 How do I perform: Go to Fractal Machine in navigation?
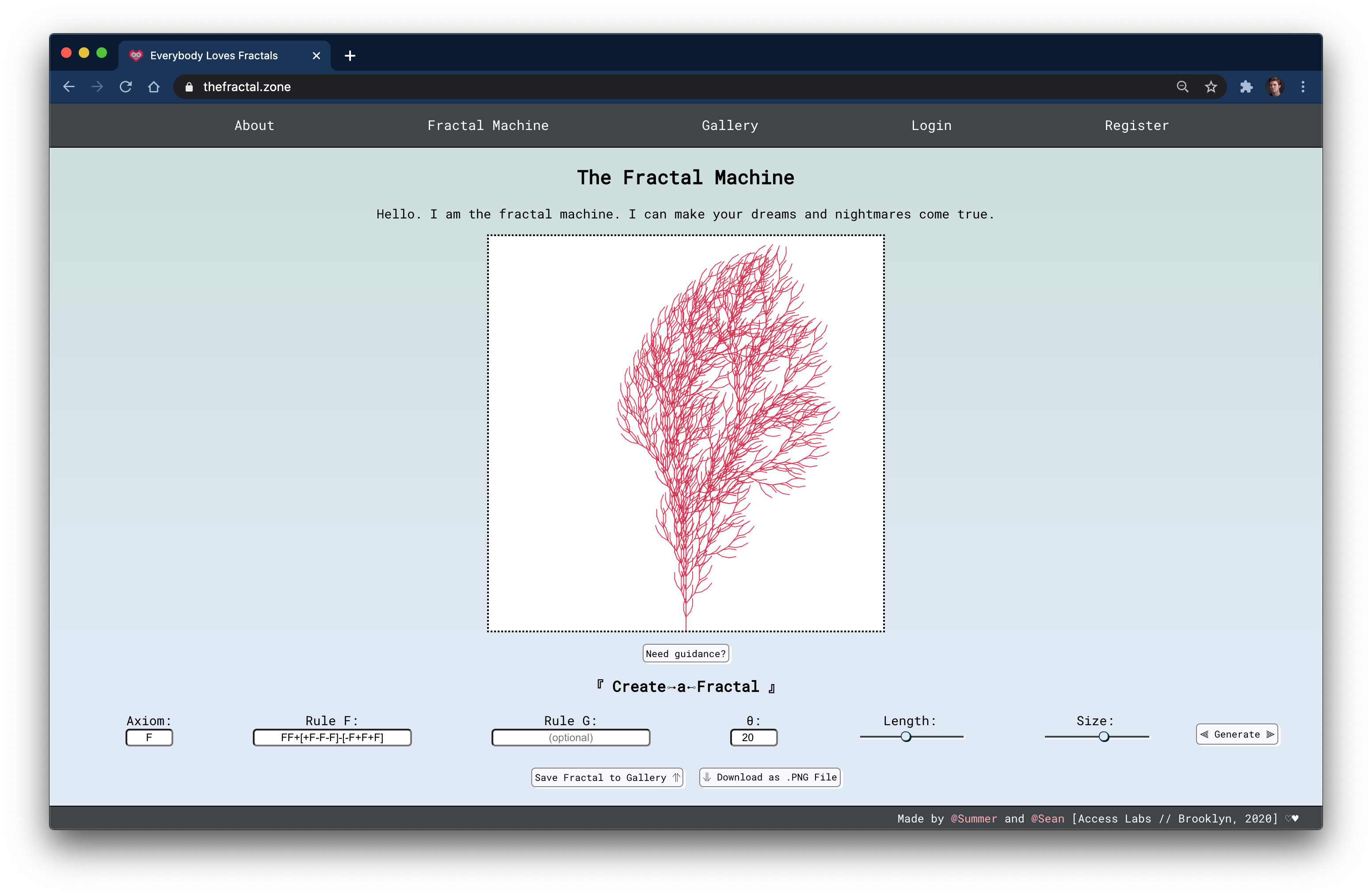tap(488, 125)
